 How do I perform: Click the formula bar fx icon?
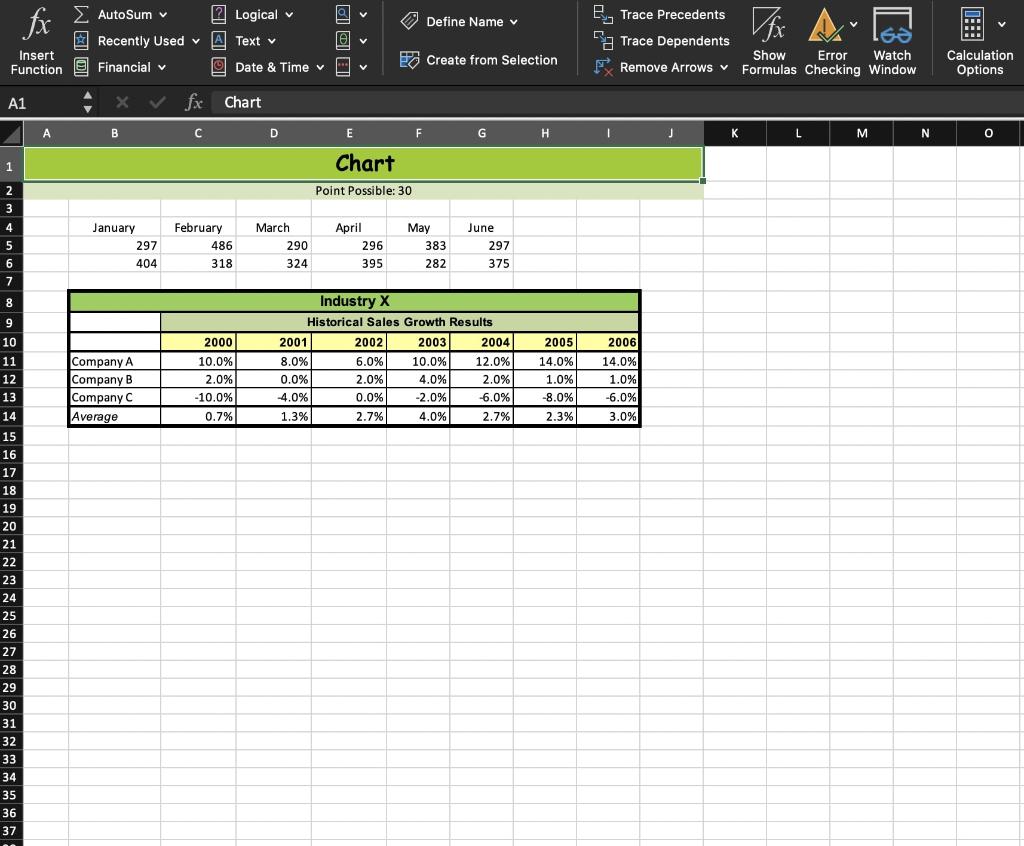[x=194, y=103]
